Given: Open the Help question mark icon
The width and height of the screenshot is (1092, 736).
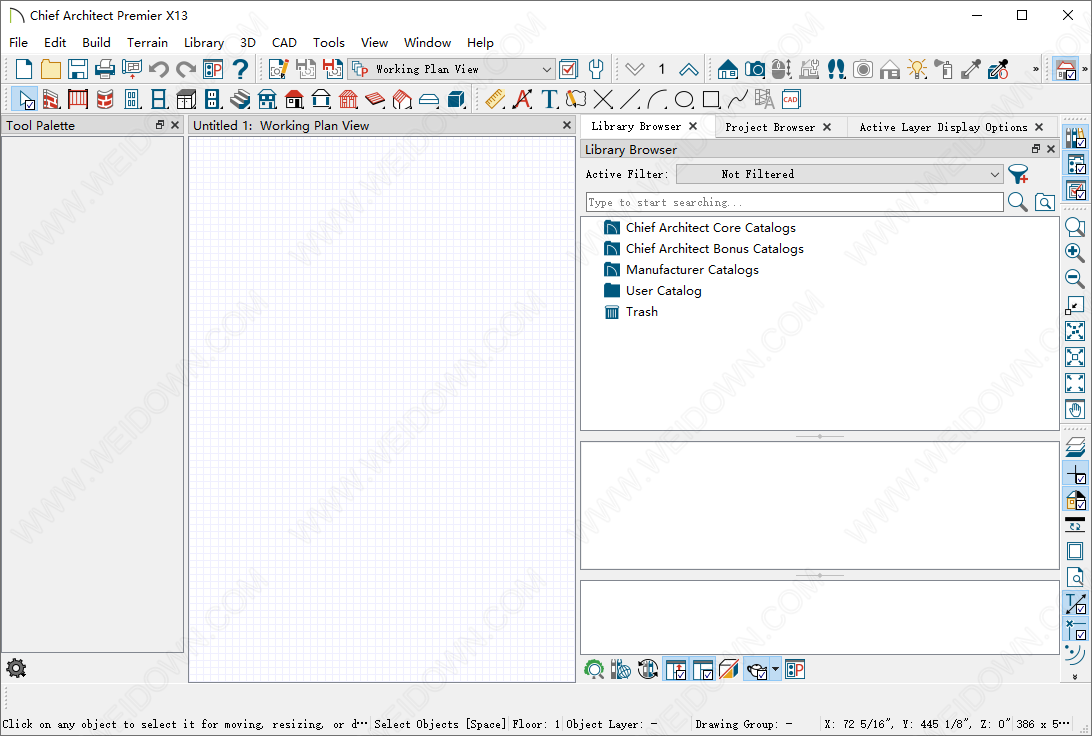Looking at the screenshot, I should 240,69.
